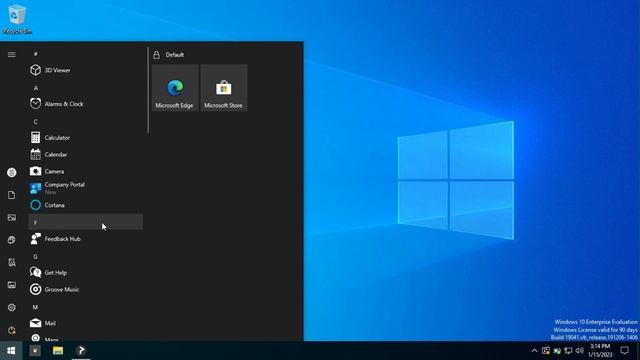Open Feedback Hub
The height and width of the screenshot is (360, 640).
[86, 239]
